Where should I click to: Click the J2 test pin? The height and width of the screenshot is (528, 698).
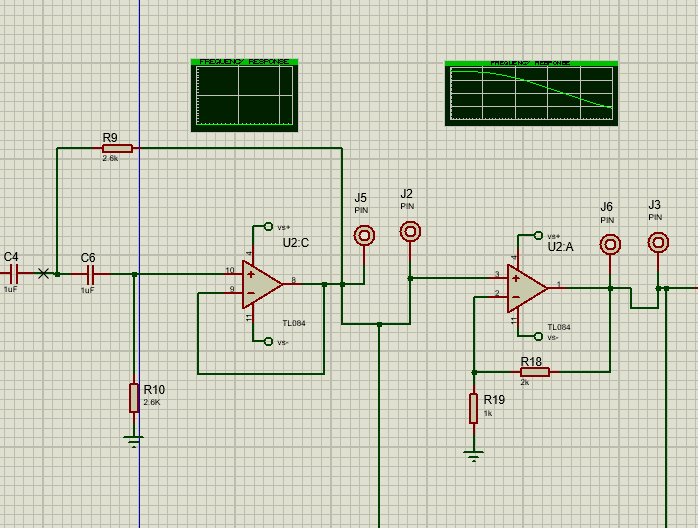[410, 232]
